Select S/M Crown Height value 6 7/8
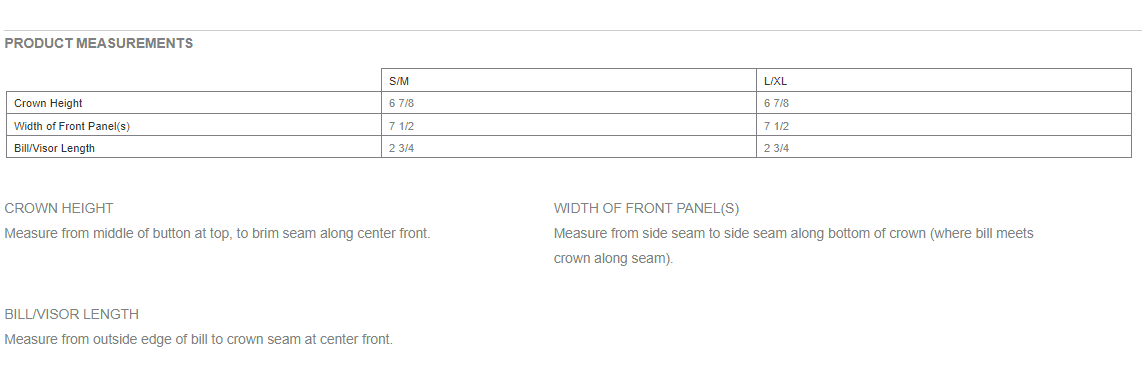1147x386 pixels. coord(402,103)
